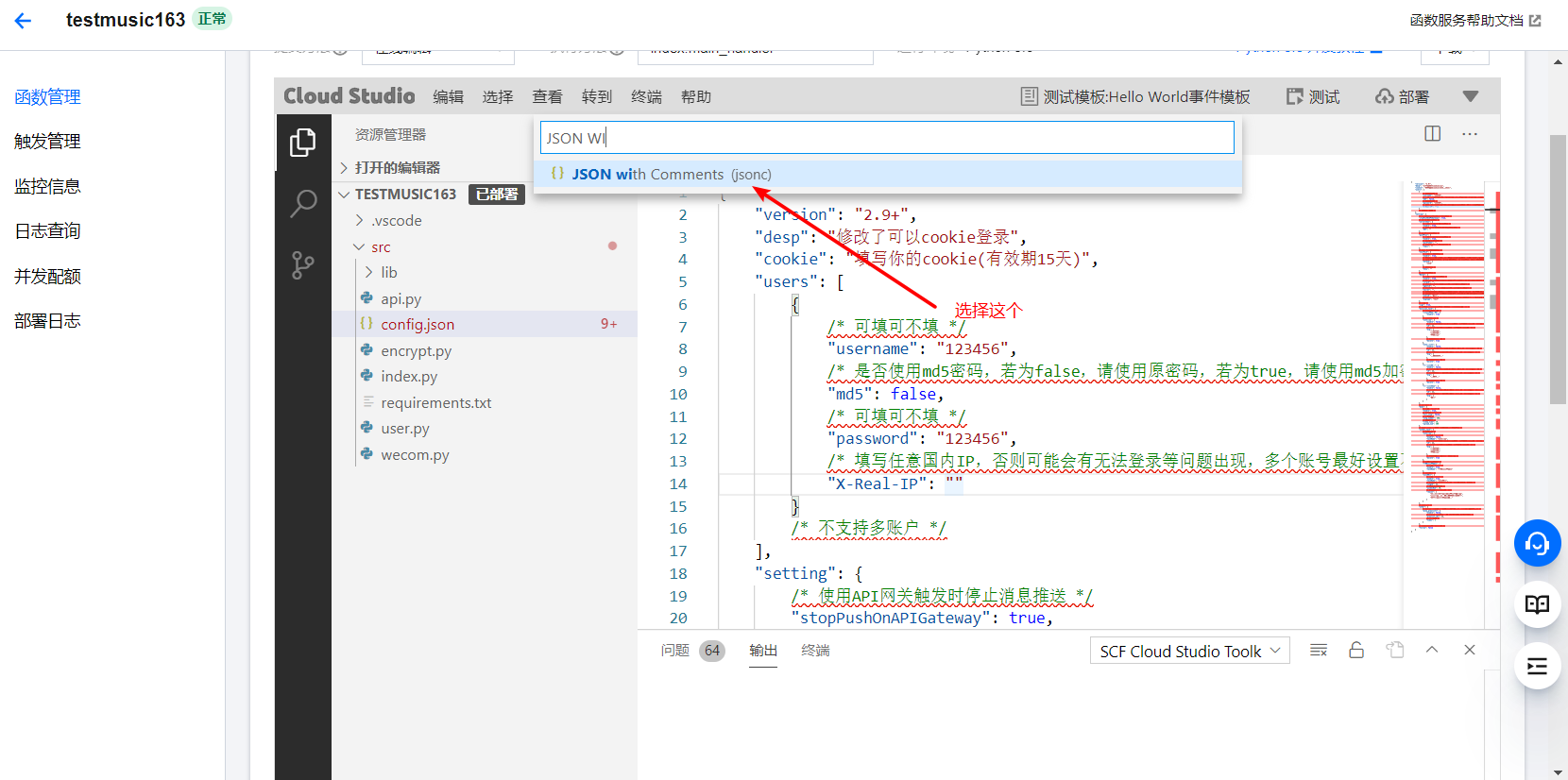The height and width of the screenshot is (780, 1568).
Task: Switch to the 输出 output tab
Action: point(763,650)
